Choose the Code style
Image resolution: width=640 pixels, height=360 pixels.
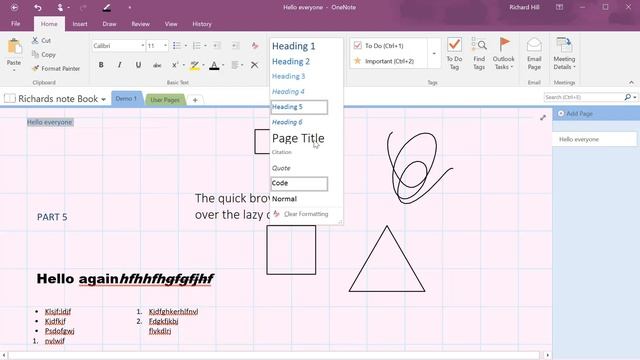[299, 183]
